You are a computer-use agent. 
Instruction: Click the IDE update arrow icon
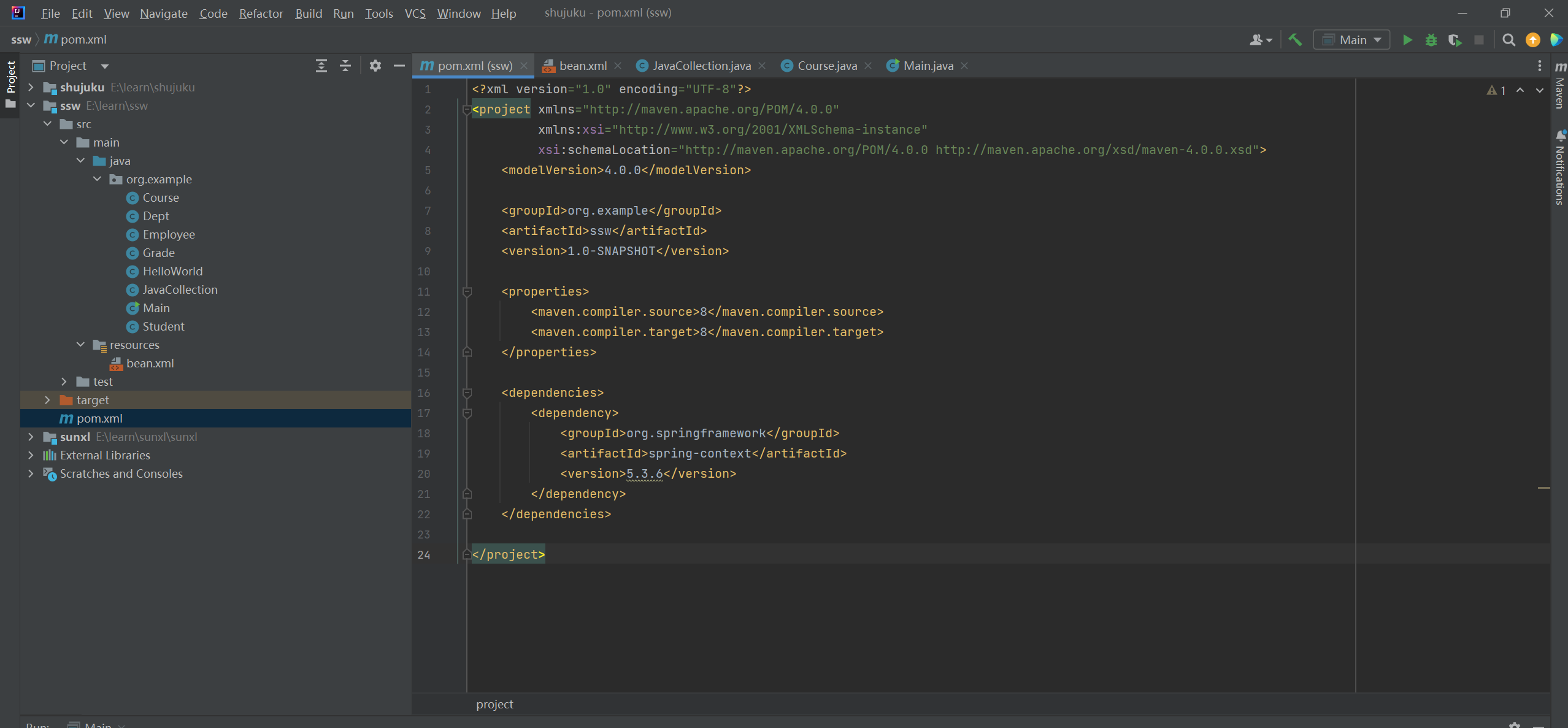point(1532,40)
